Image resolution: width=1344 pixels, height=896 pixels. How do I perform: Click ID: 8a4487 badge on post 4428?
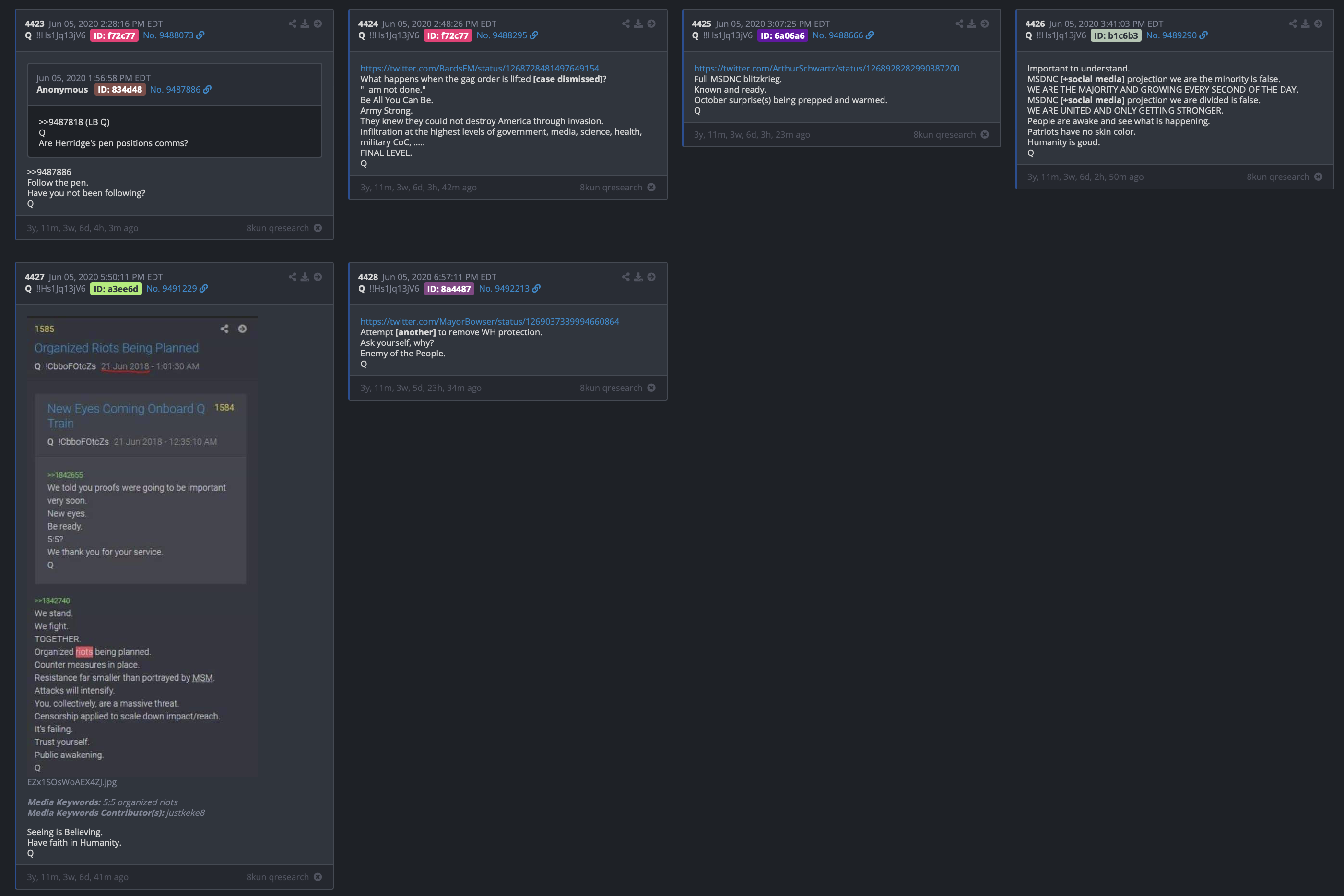click(x=449, y=289)
